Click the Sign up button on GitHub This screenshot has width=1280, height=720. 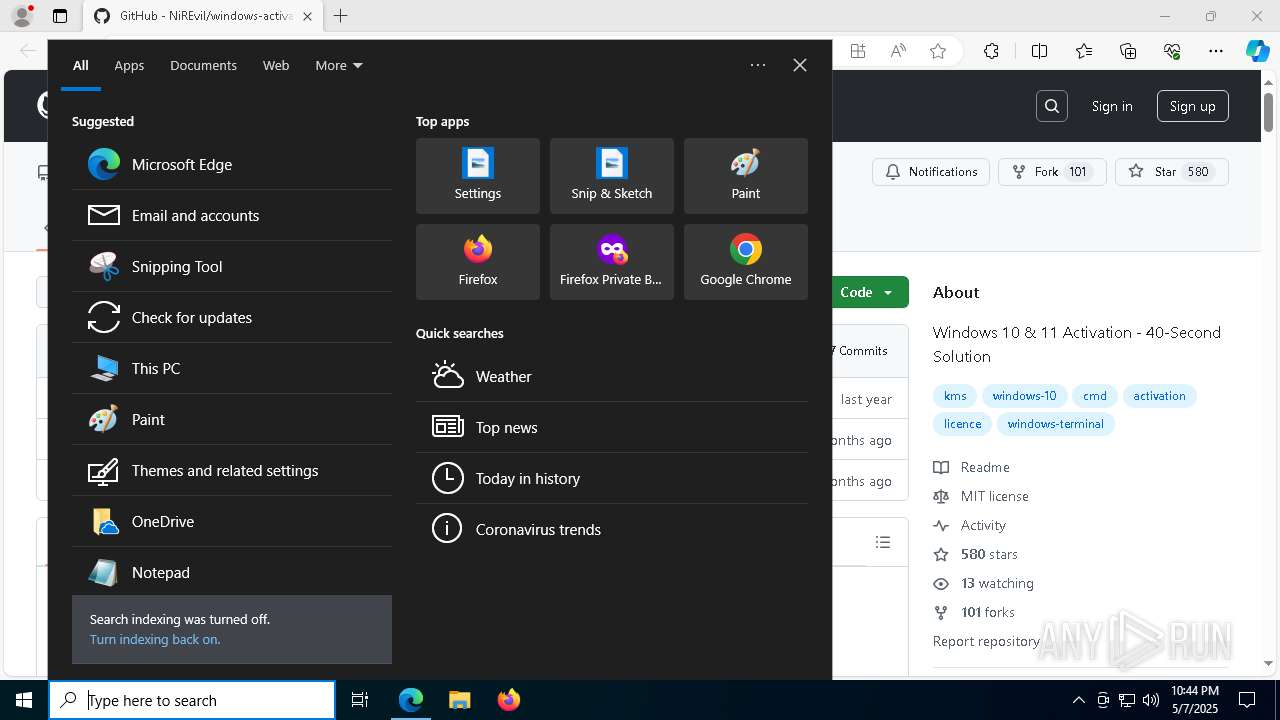tap(1193, 106)
